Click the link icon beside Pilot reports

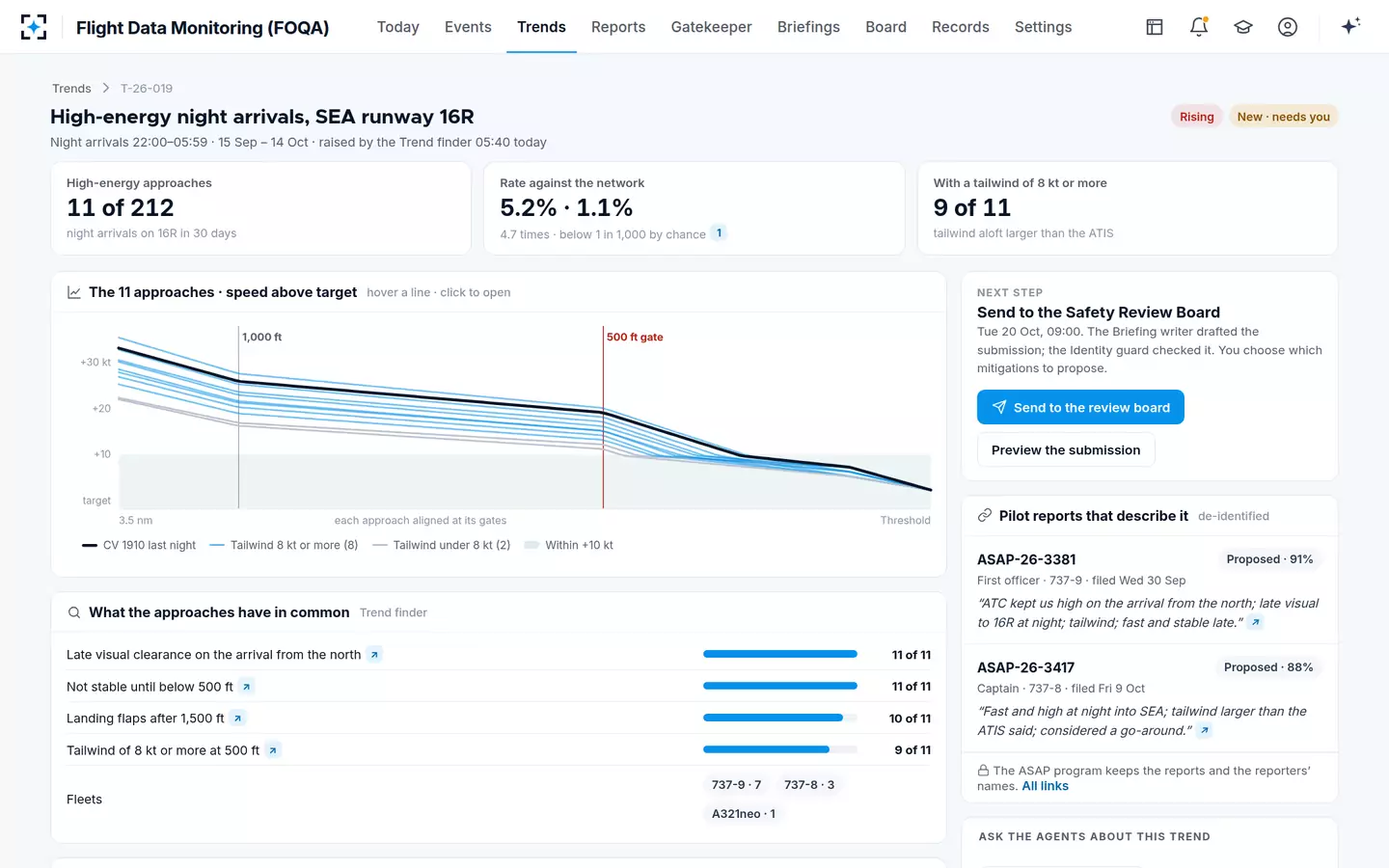pos(985,516)
